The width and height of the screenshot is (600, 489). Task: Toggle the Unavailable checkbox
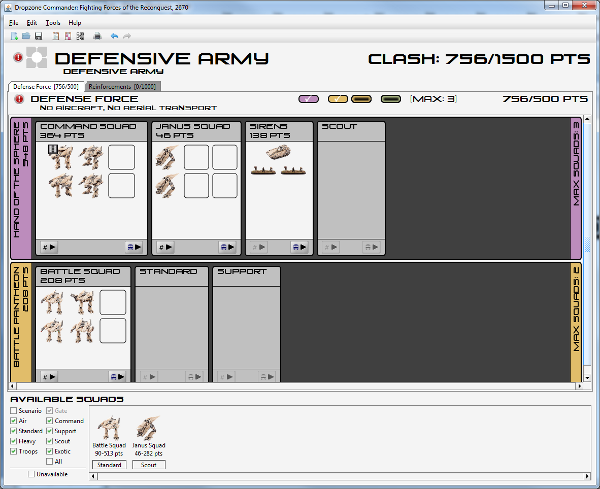click(31, 474)
